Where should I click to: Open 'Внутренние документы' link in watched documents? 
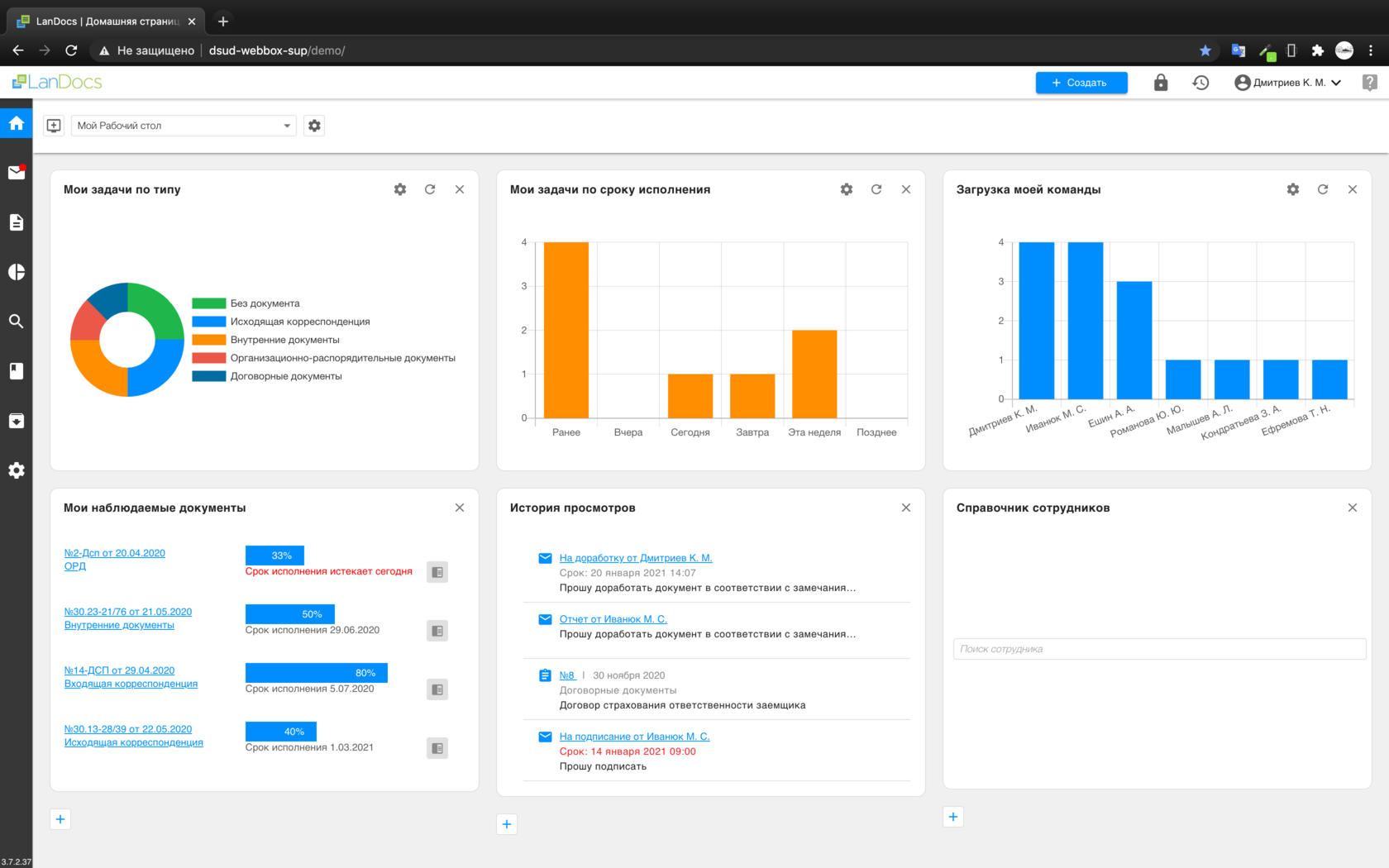[x=119, y=625]
